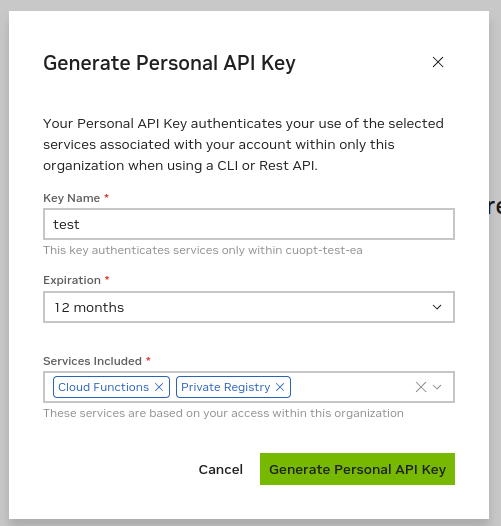Open the Expiration chevron arrow

437,307
